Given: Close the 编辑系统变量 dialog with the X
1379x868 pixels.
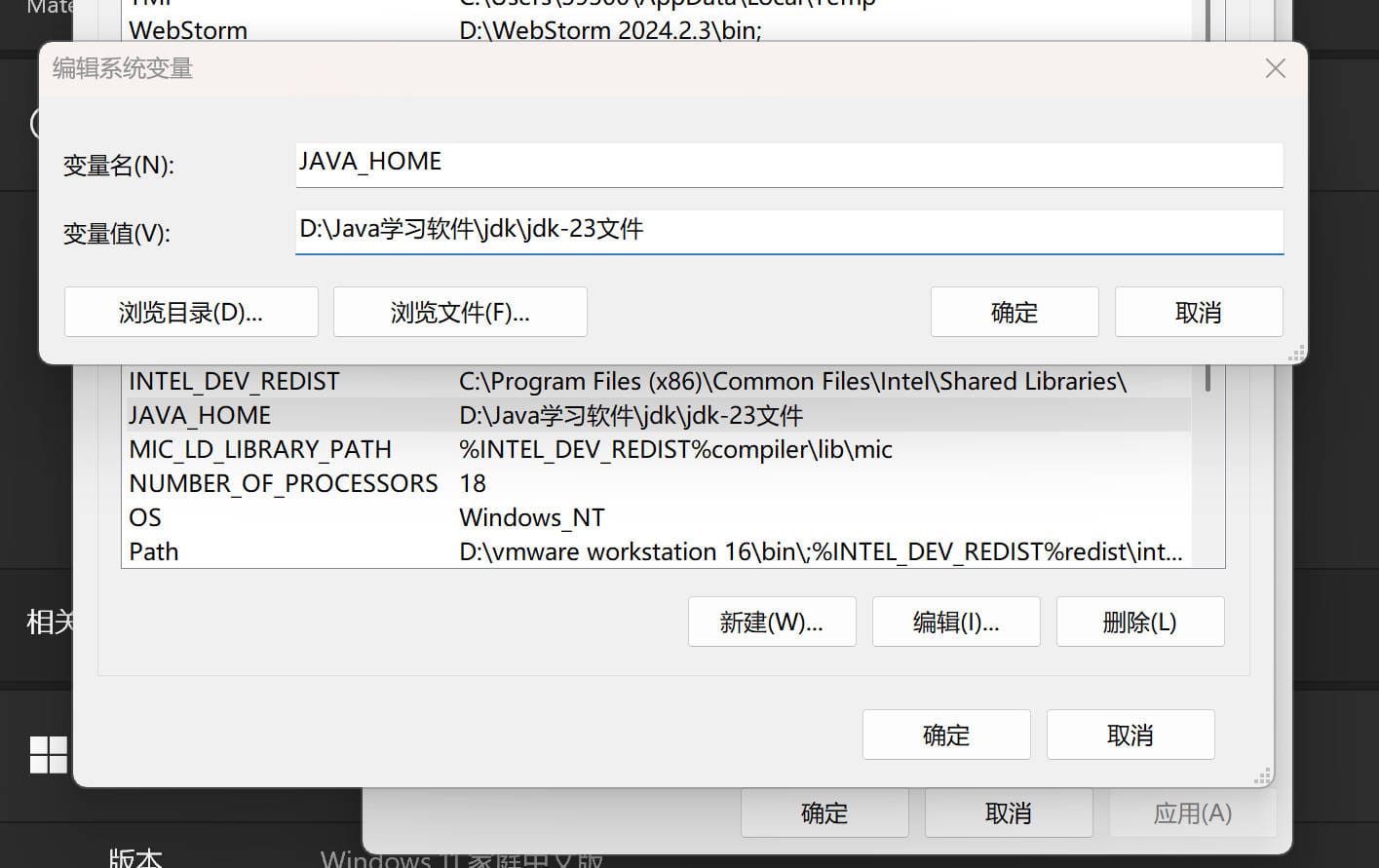Looking at the screenshot, I should (x=1275, y=68).
